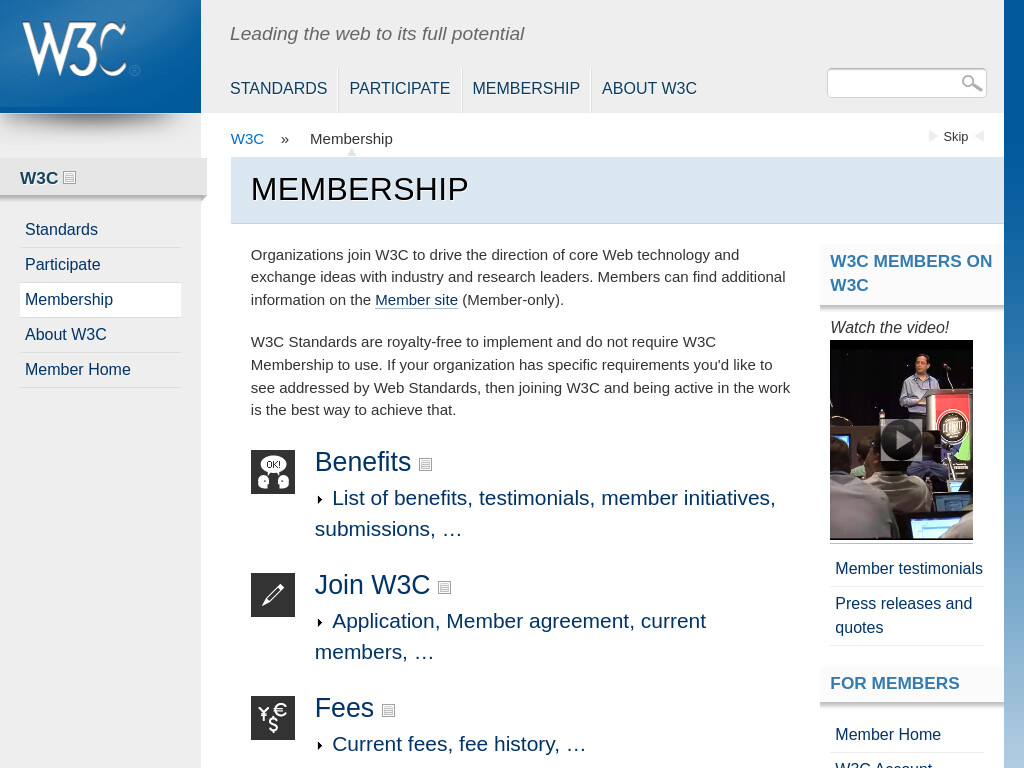This screenshot has height=768, width=1024.
Task: Follow the Member site link
Action: 416,300
